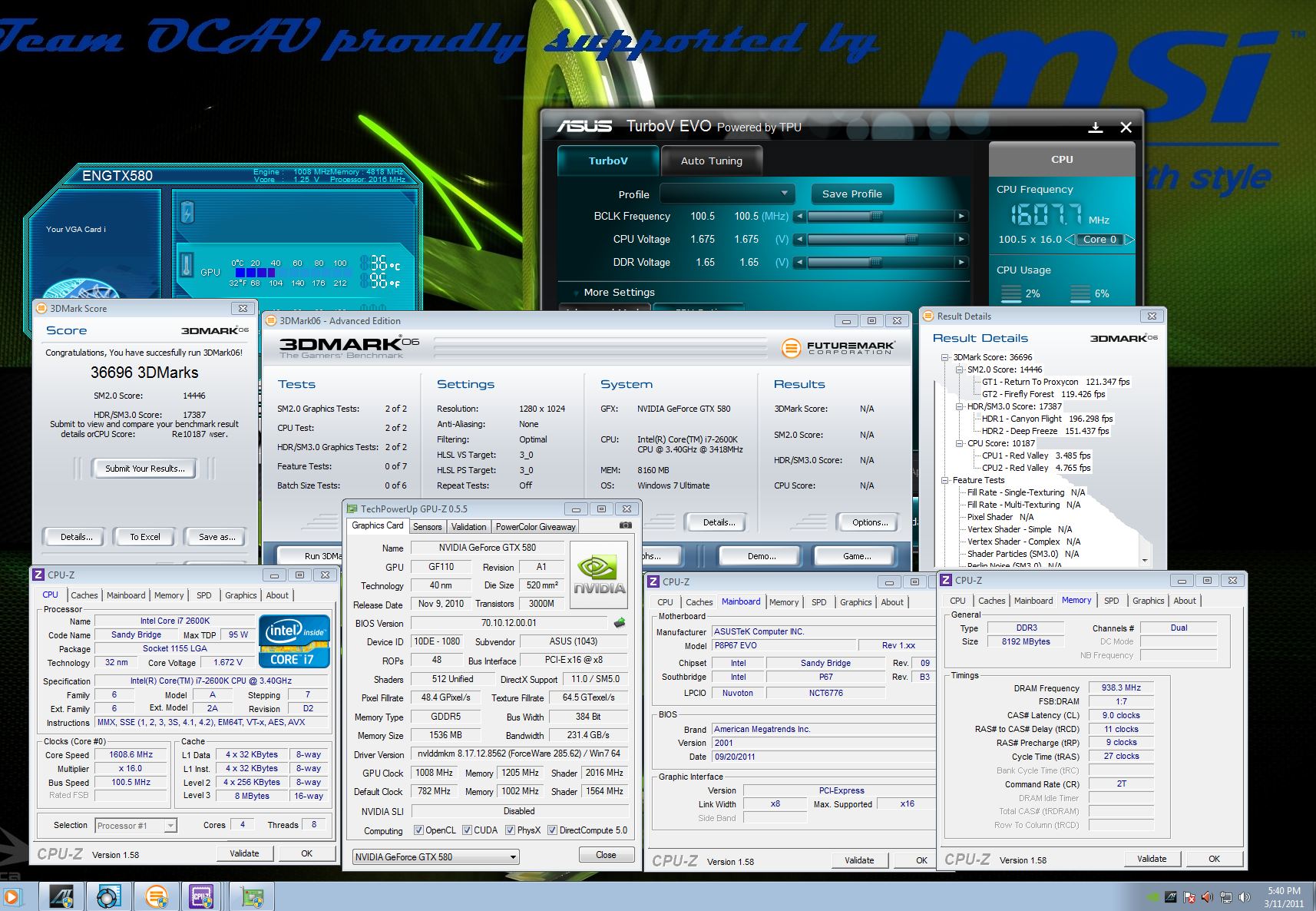Save GPU BIOS via icon beside BIOS Version
This screenshot has height=911, width=1316.
coord(620,623)
